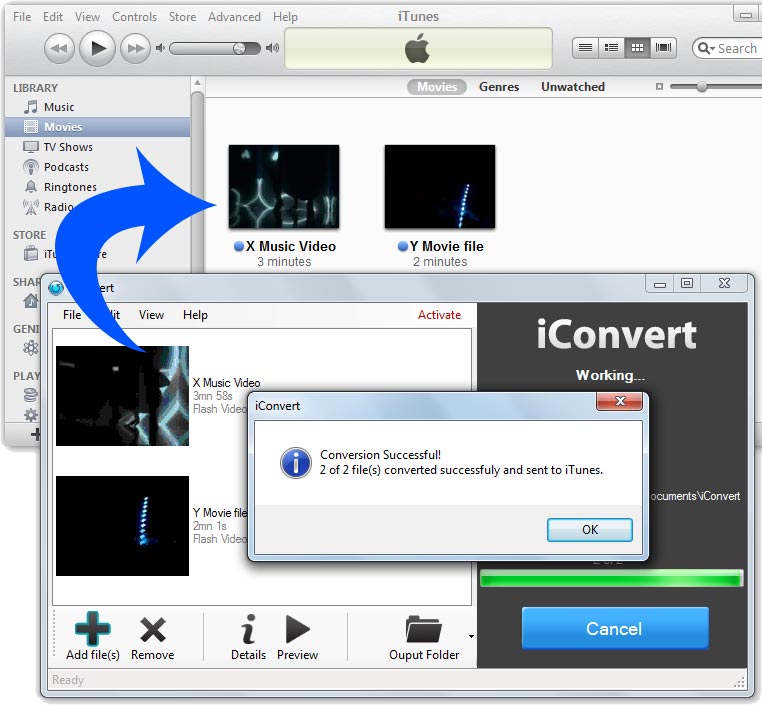
Task: Click the Genius atom icon in iTunes sidebar
Action: [31, 347]
